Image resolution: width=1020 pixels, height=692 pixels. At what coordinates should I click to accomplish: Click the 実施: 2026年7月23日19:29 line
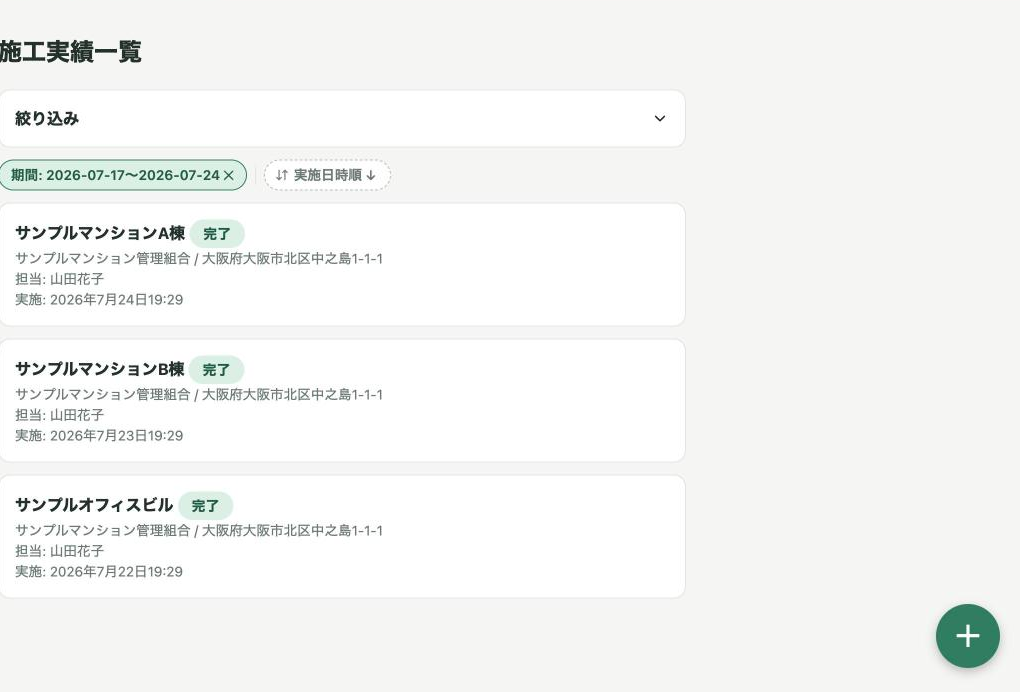click(99, 436)
